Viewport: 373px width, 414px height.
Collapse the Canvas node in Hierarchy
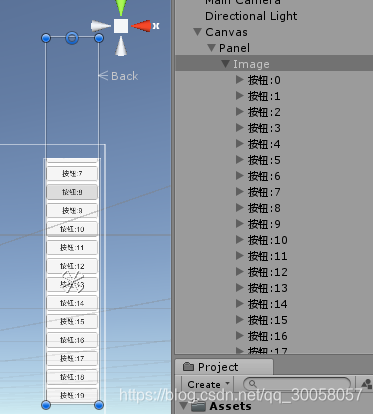click(x=198, y=32)
